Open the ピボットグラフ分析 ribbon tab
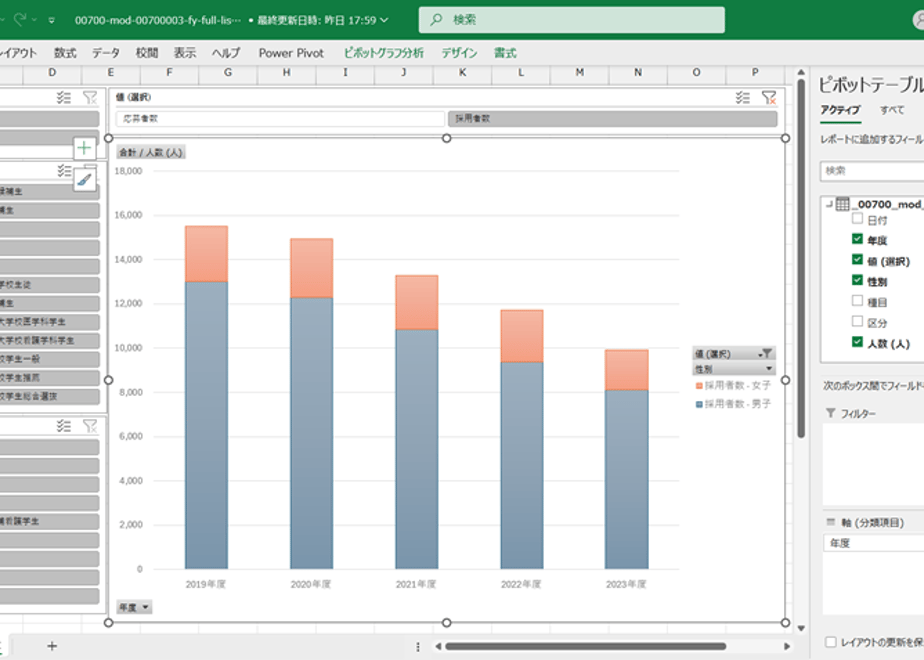Image resolution: width=924 pixels, height=660 pixels. pyautogui.click(x=384, y=53)
